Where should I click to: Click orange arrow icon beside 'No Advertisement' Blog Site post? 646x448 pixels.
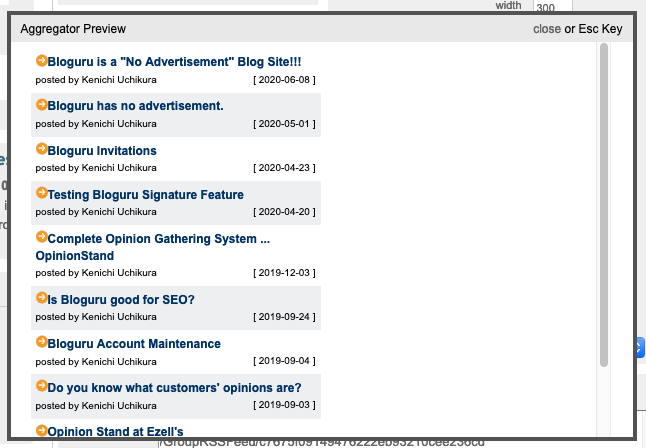pos(42,61)
